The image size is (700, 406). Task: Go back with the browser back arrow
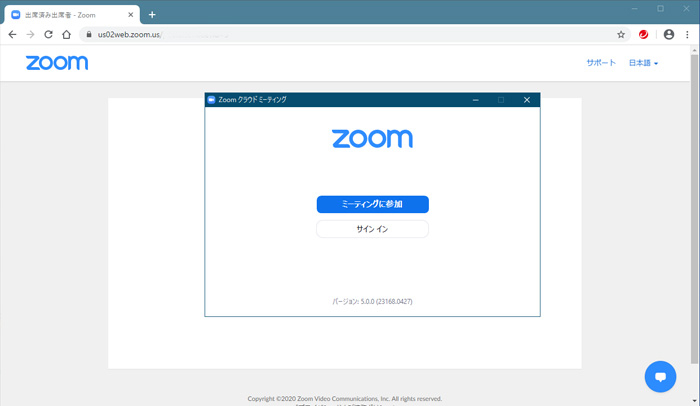pyautogui.click(x=12, y=34)
